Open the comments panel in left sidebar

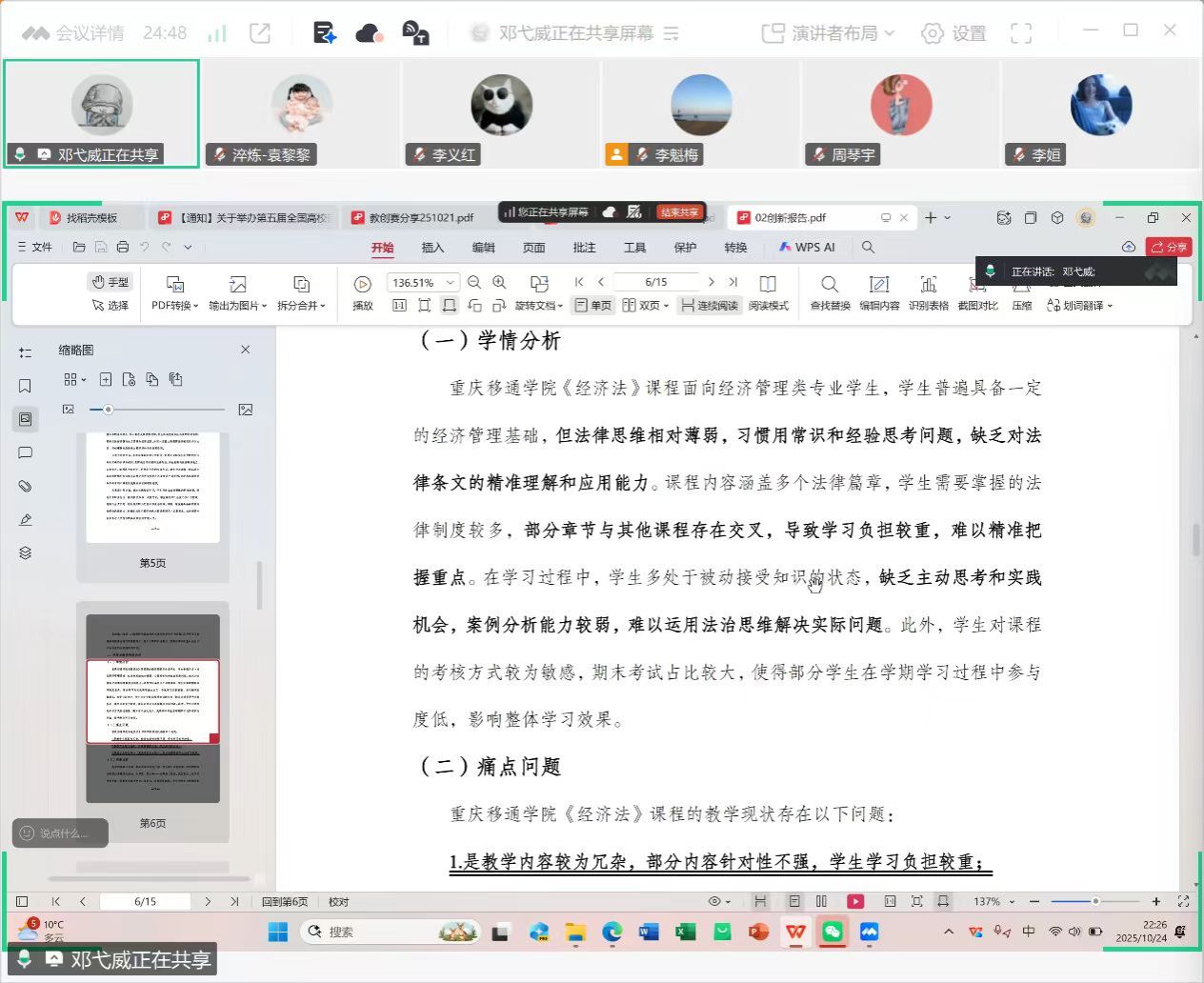coord(26,453)
